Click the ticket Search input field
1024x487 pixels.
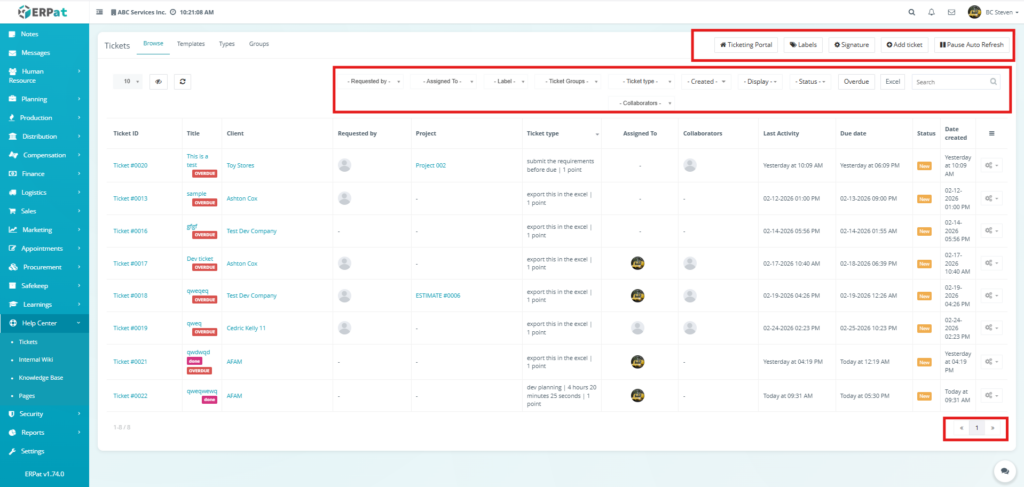point(950,81)
